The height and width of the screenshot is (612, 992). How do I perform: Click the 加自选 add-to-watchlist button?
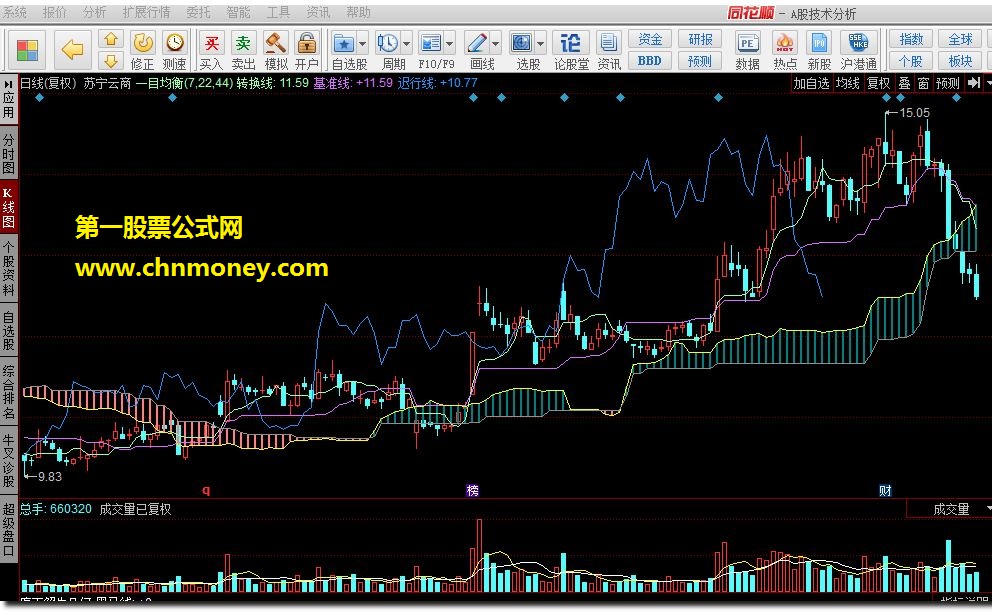coord(811,84)
